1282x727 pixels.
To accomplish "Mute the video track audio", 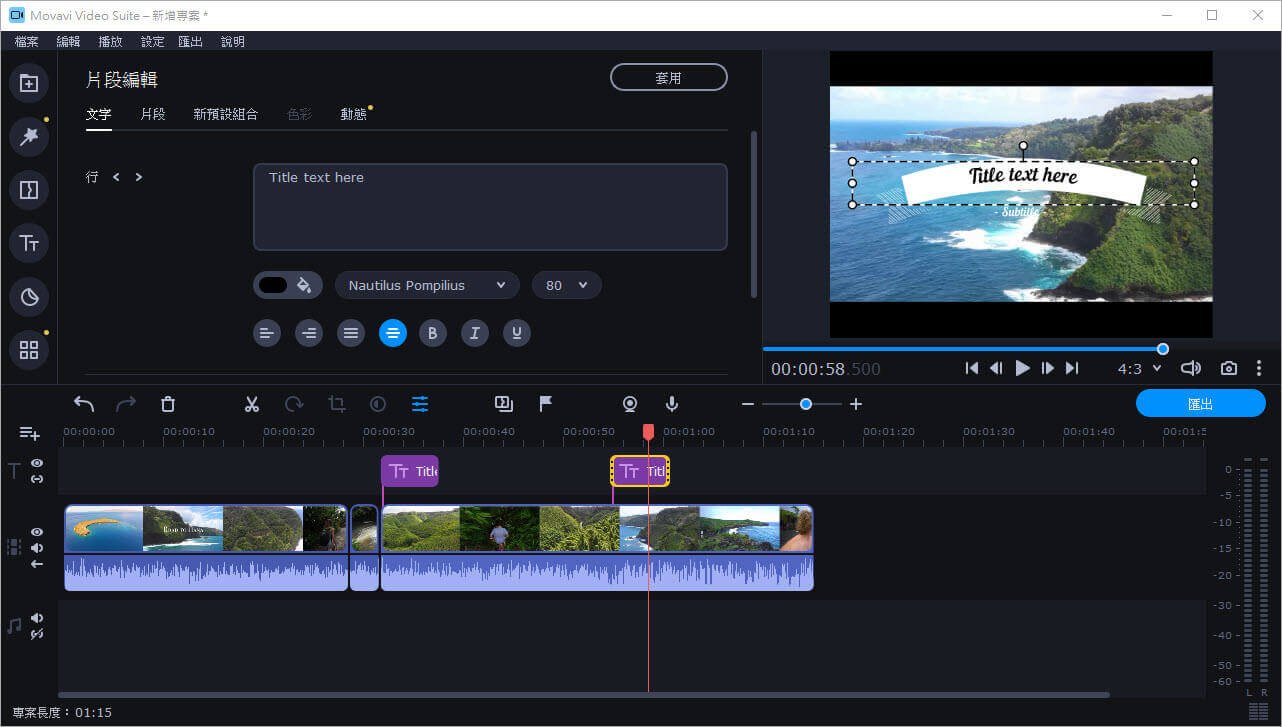I will (37, 548).
